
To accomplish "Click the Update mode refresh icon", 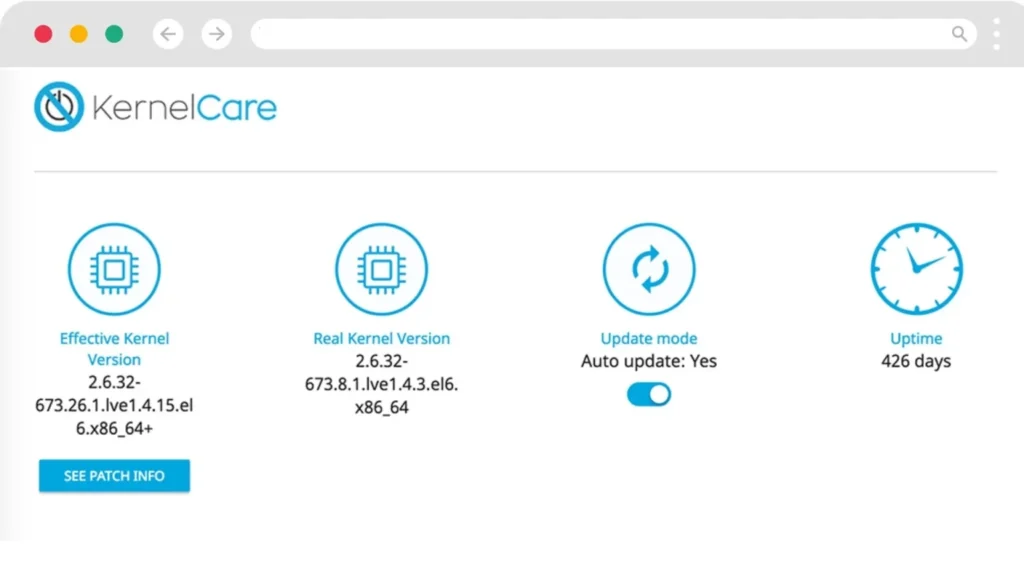I will point(648,269).
